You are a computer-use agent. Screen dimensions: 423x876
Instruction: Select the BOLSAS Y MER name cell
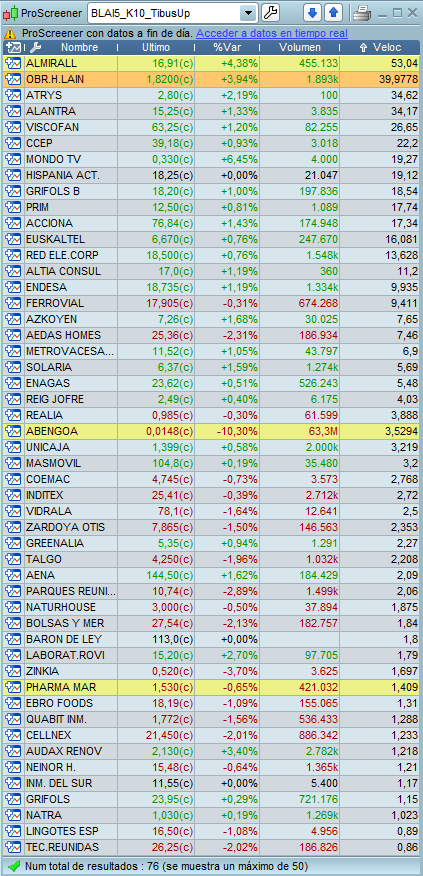(70, 623)
